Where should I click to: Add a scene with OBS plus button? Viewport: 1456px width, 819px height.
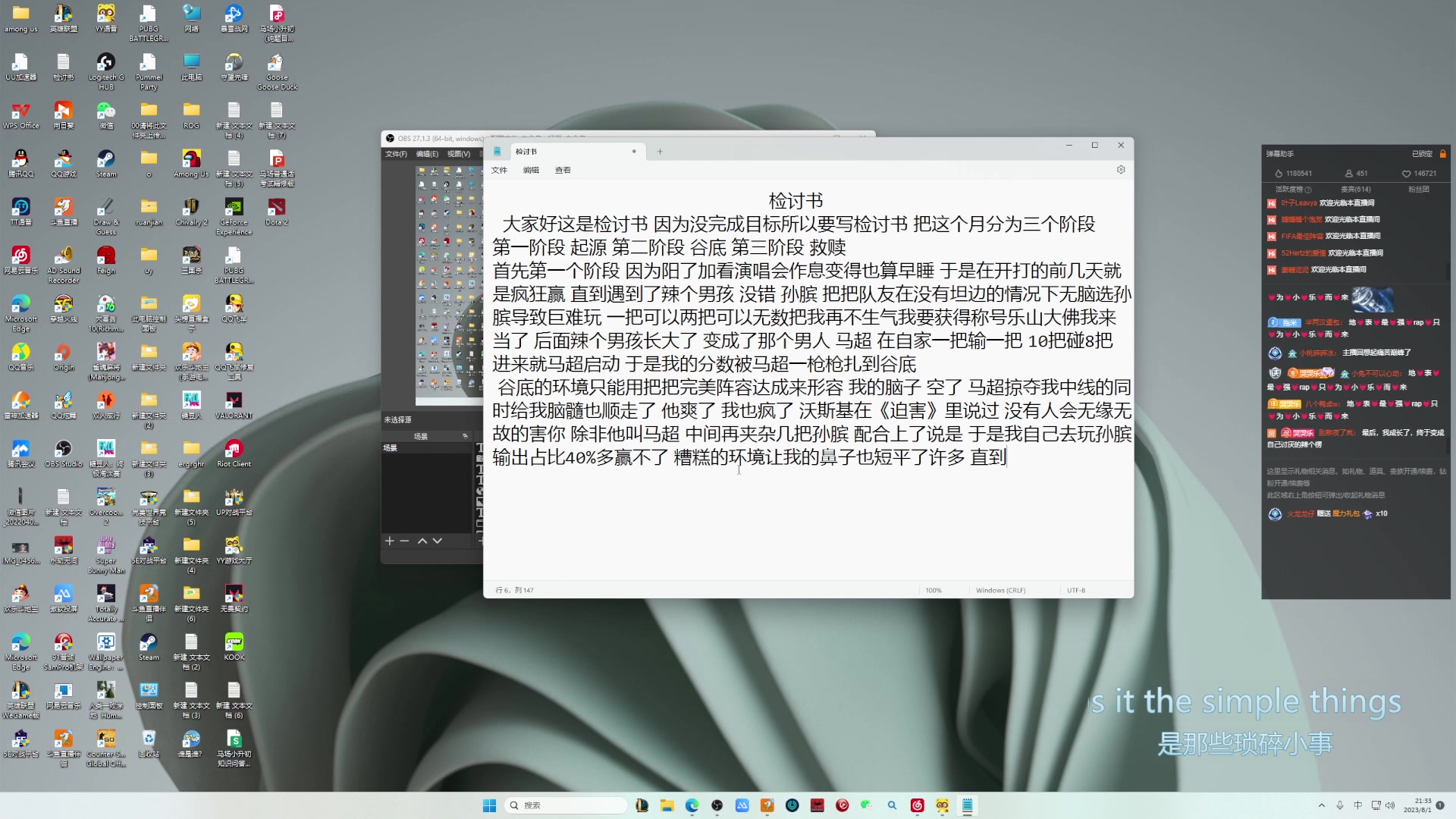click(390, 541)
